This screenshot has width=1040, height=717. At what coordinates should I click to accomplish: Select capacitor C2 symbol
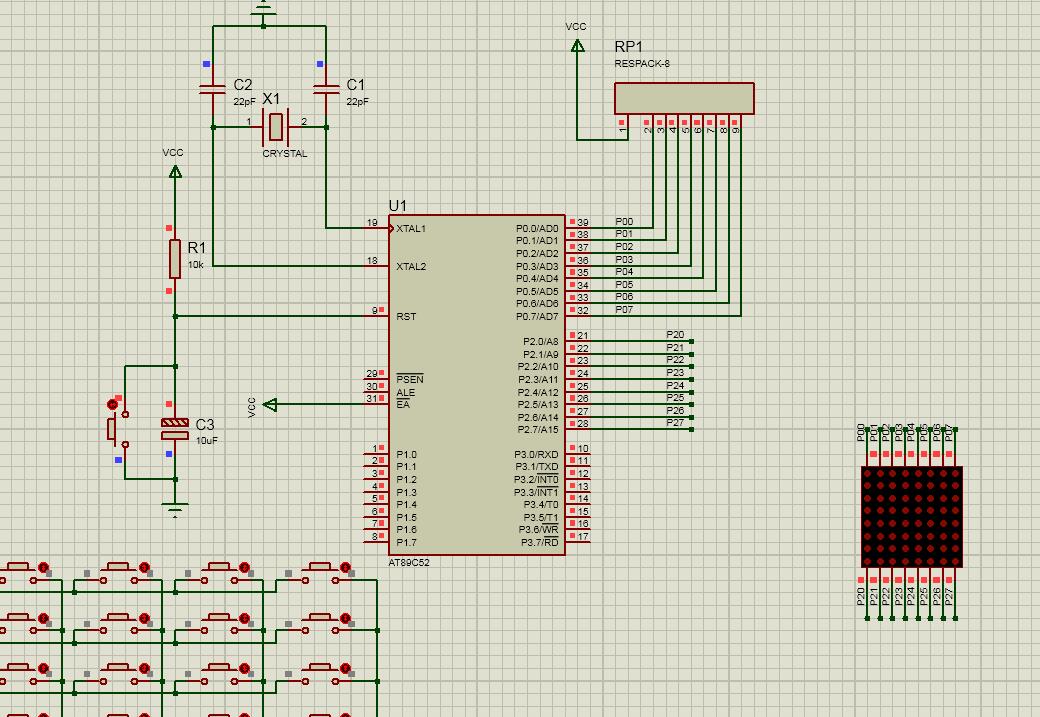pos(212,89)
